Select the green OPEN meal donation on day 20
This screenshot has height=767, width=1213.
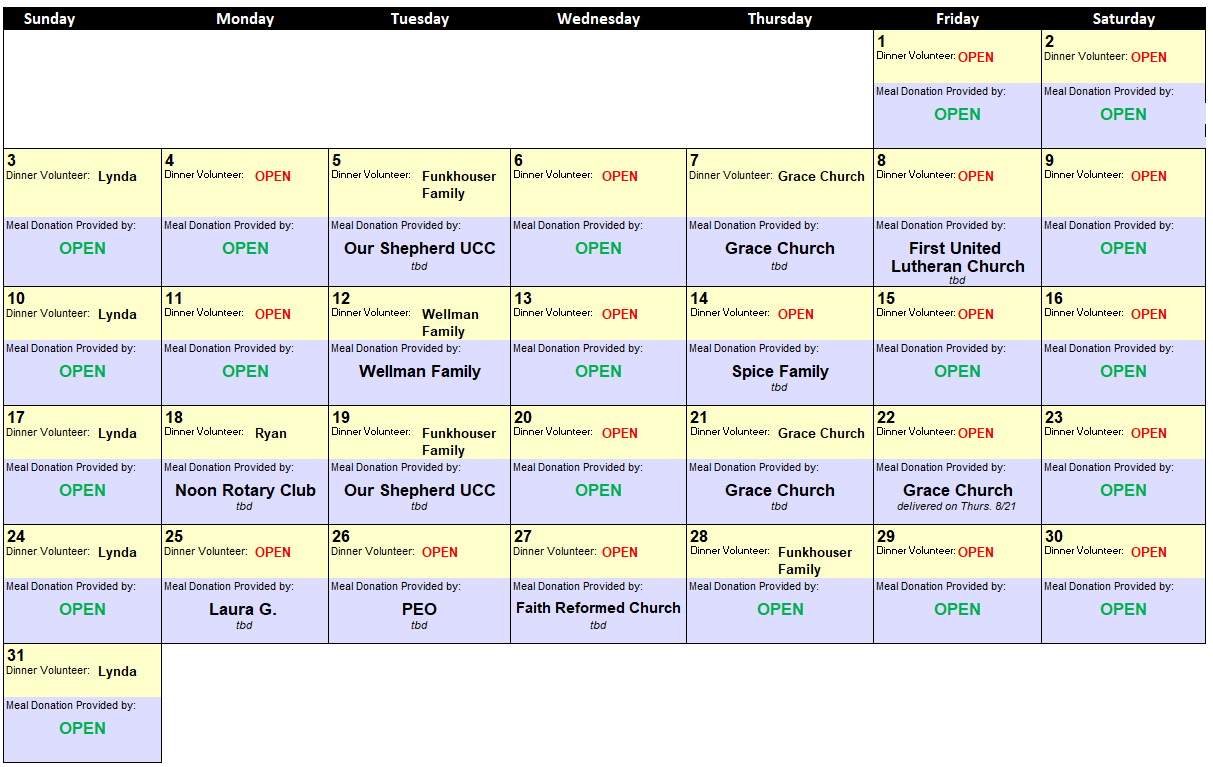point(598,490)
